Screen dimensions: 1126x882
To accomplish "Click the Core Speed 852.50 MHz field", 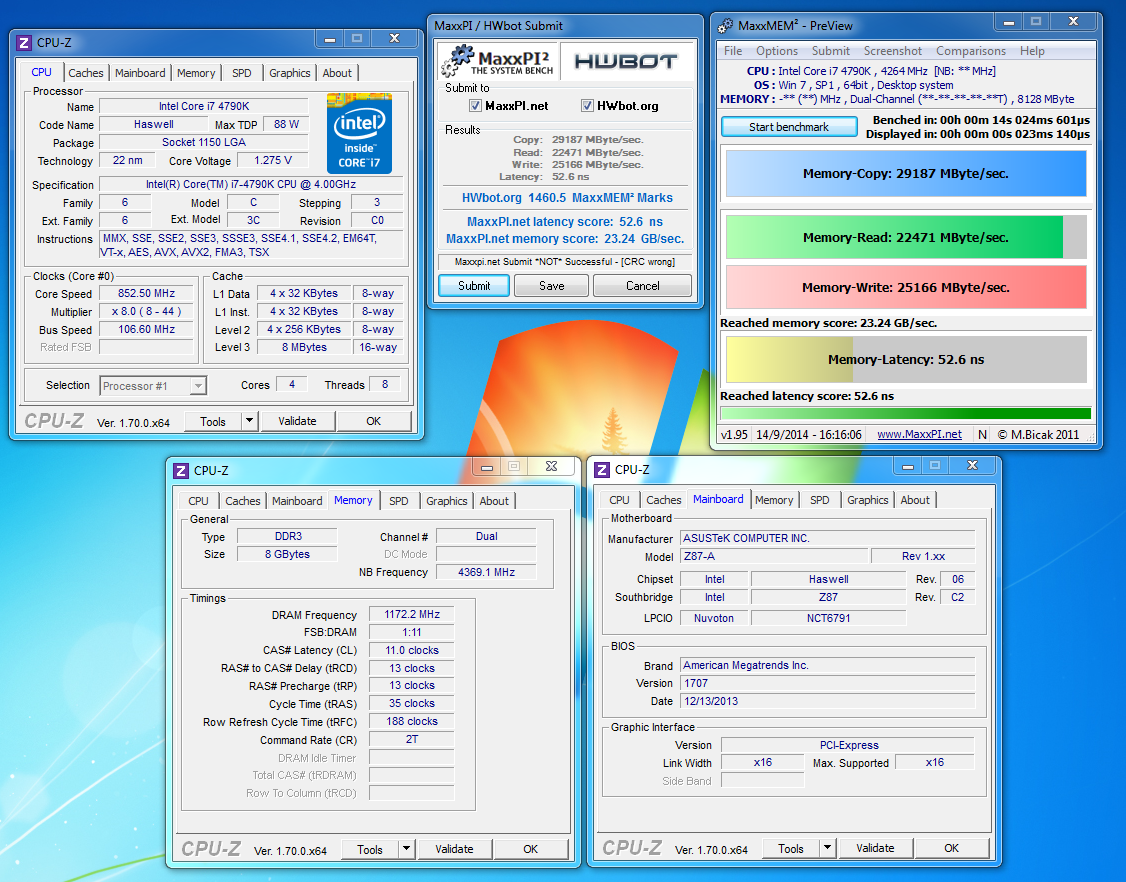I will coord(146,293).
